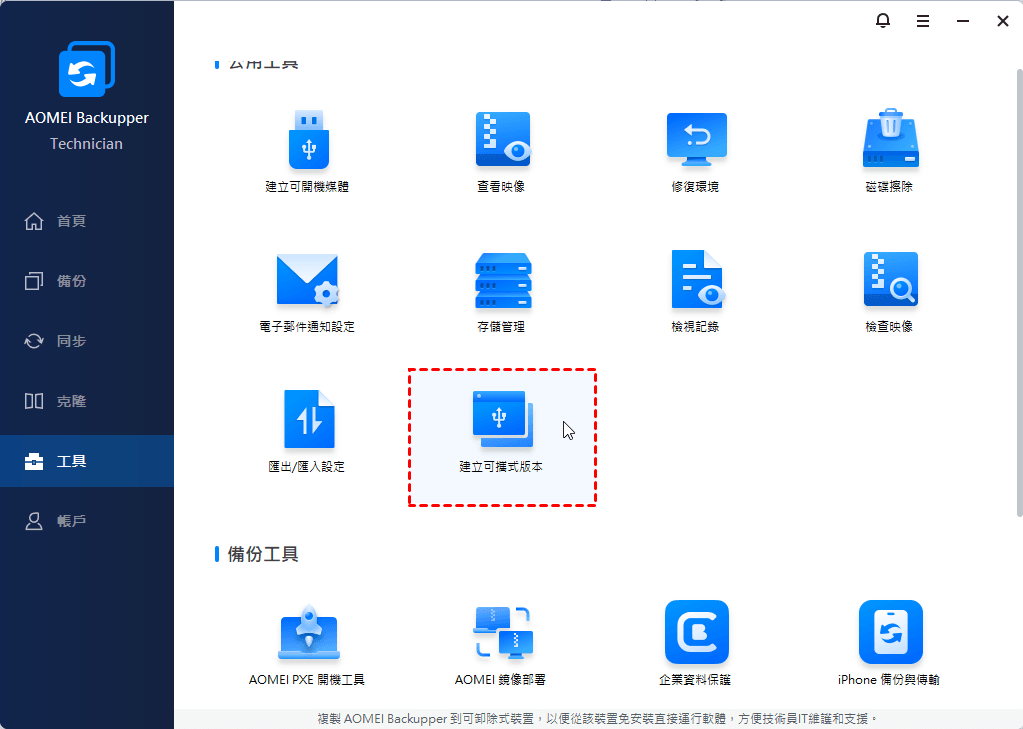Close the AOMEI Backupper window
Viewport: 1023px width, 729px height.
coord(1003,22)
